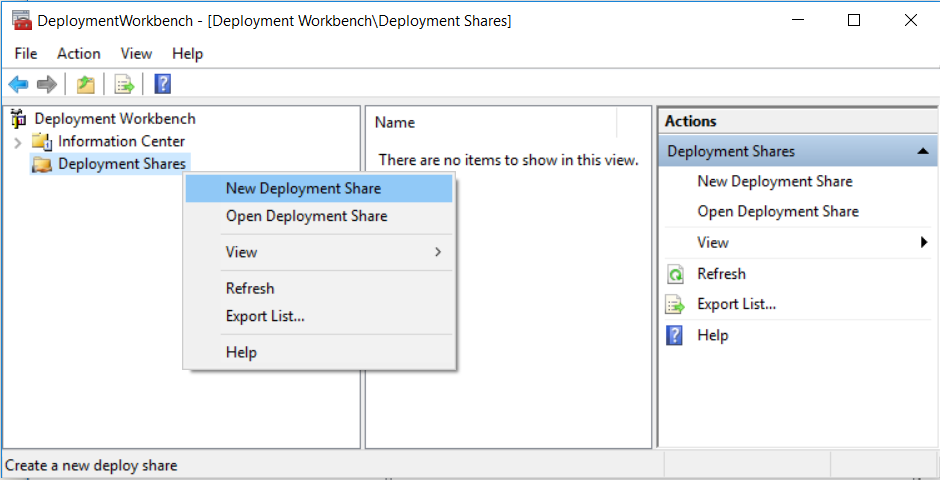Click 'There are no items to show' text
The height and width of the screenshot is (480, 940).
[x=508, y=160]
